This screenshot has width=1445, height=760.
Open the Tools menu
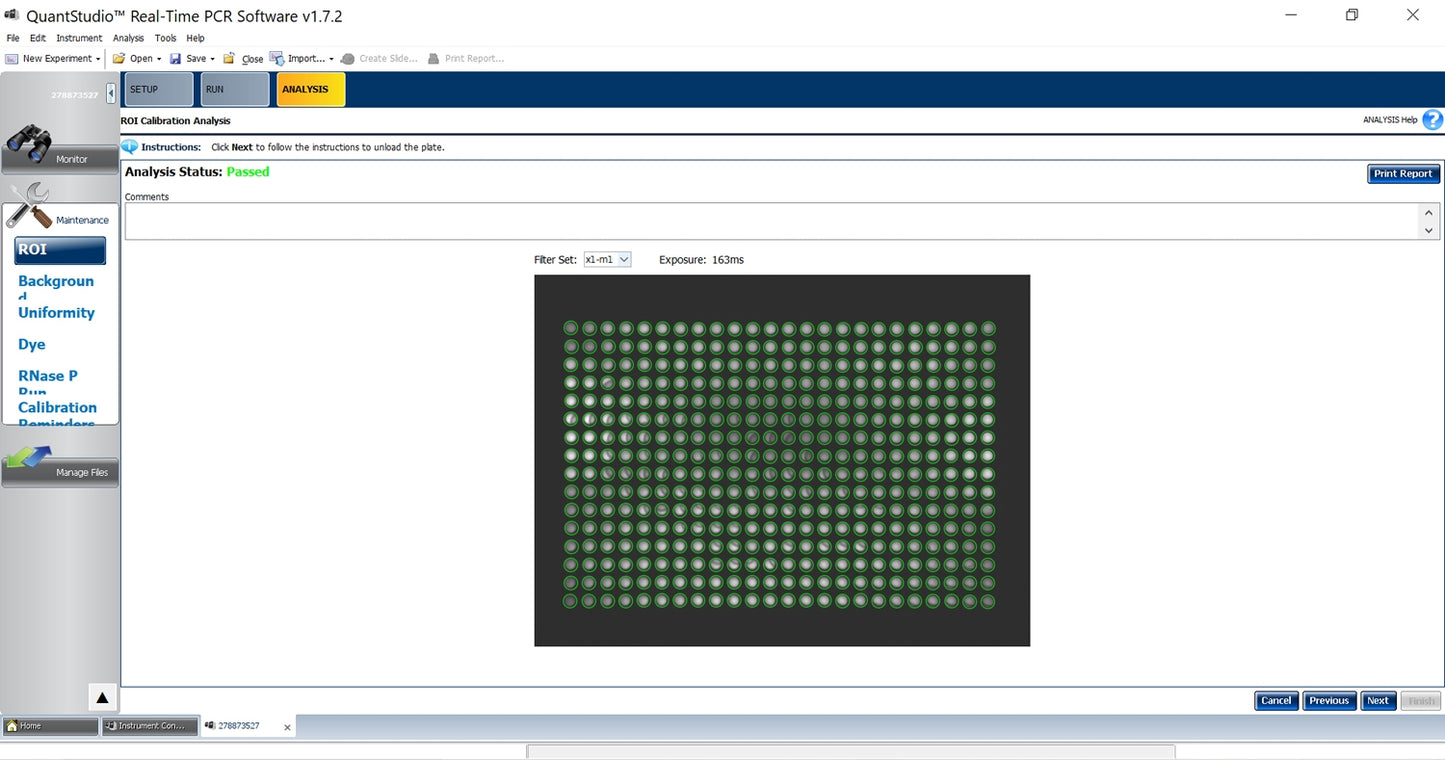pos(165,38)
